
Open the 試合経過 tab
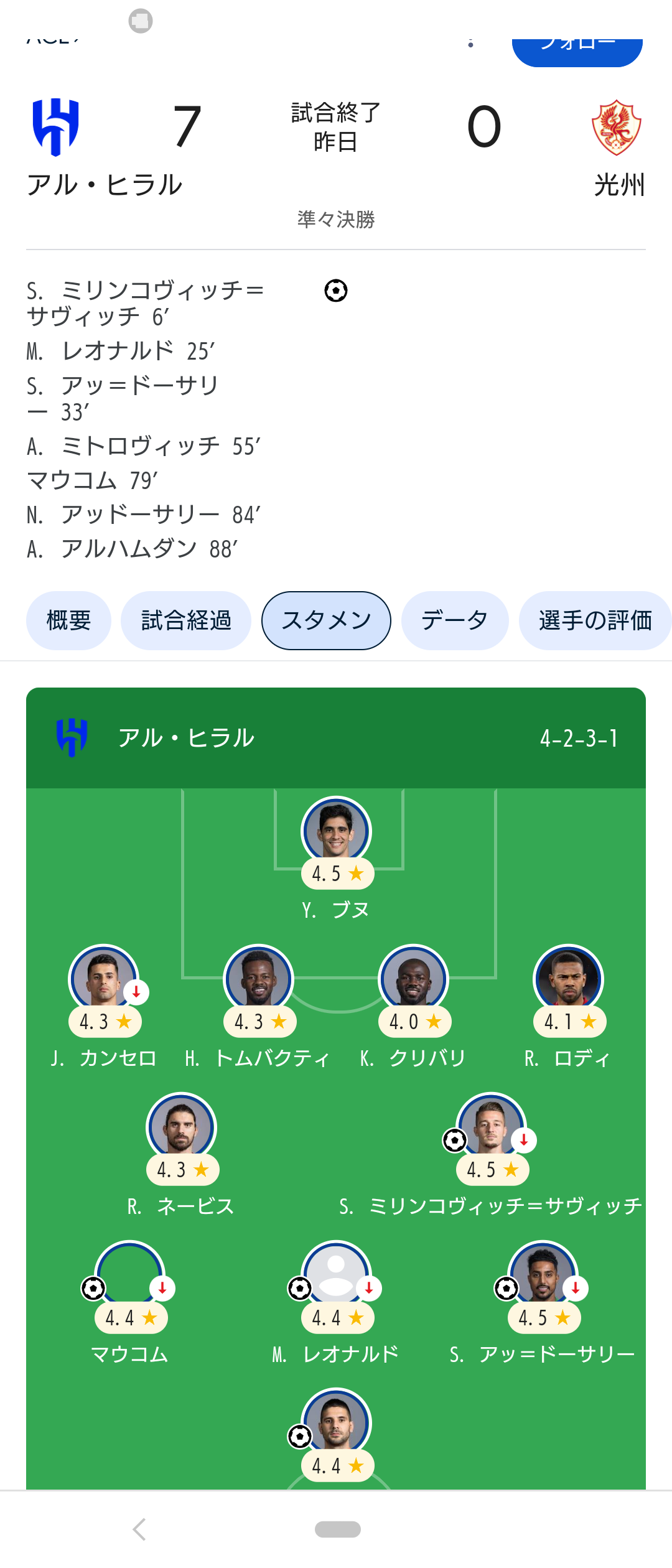click(x=186, y=620)
